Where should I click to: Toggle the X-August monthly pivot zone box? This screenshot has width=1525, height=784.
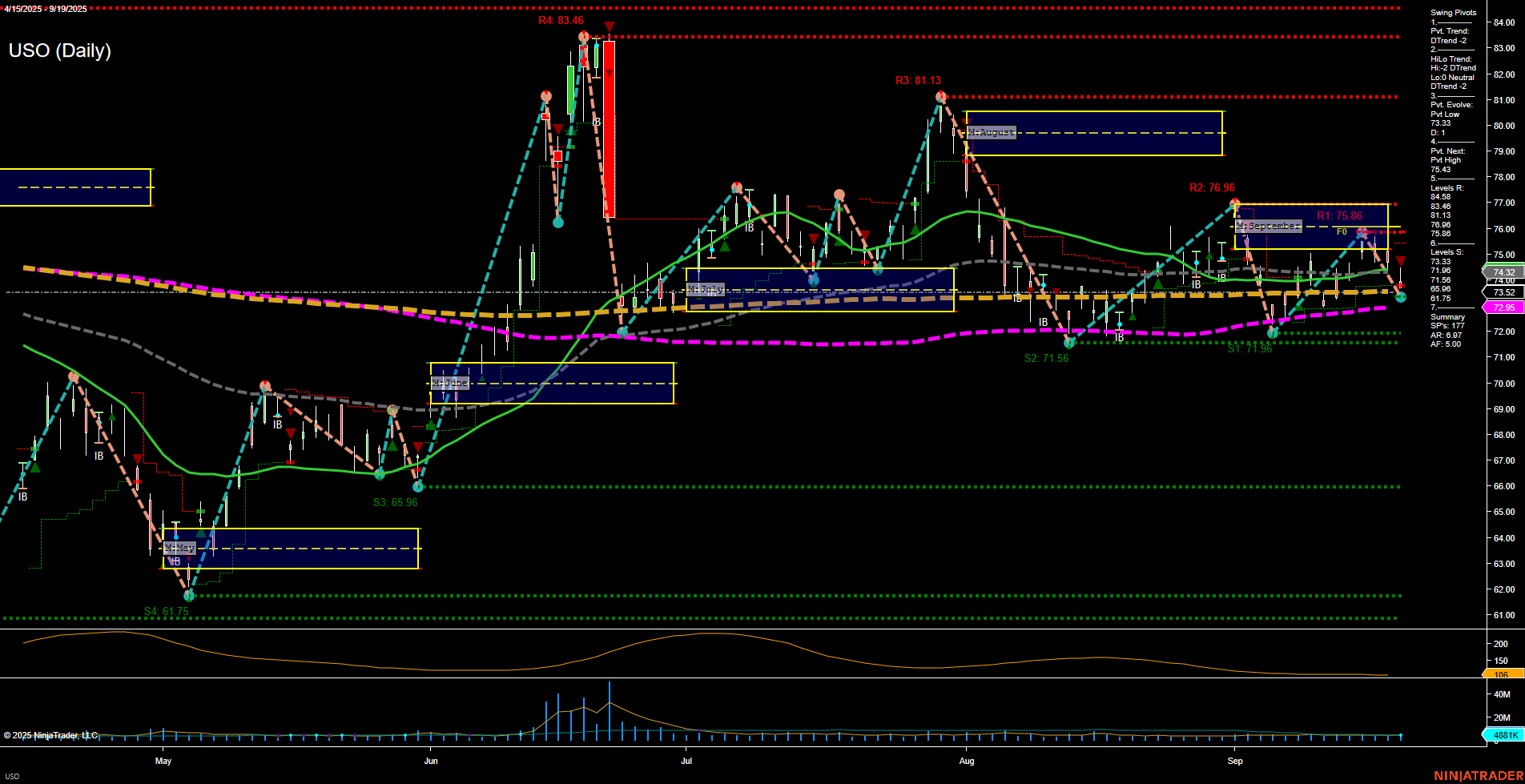[x=991, y=133]
